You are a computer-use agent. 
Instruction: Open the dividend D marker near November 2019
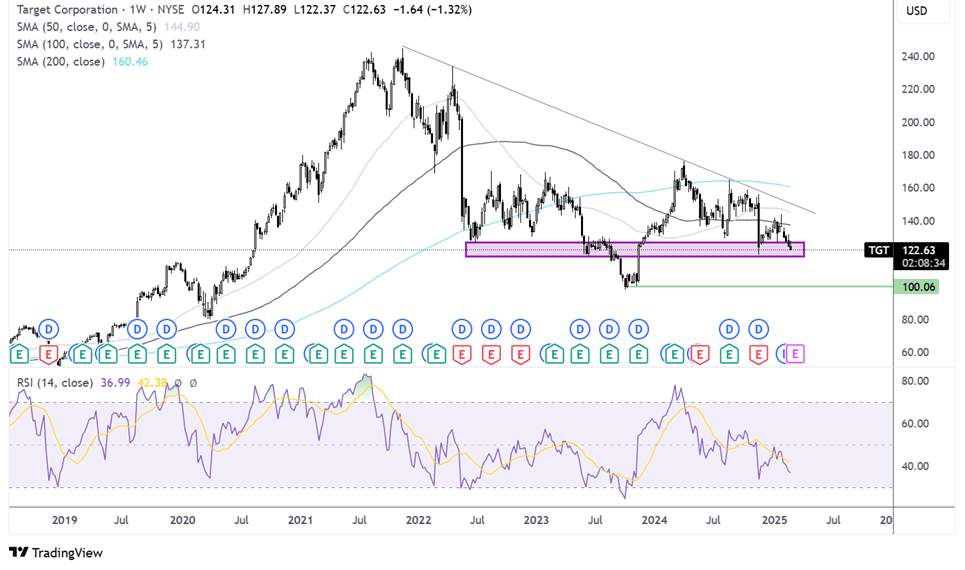167,329
